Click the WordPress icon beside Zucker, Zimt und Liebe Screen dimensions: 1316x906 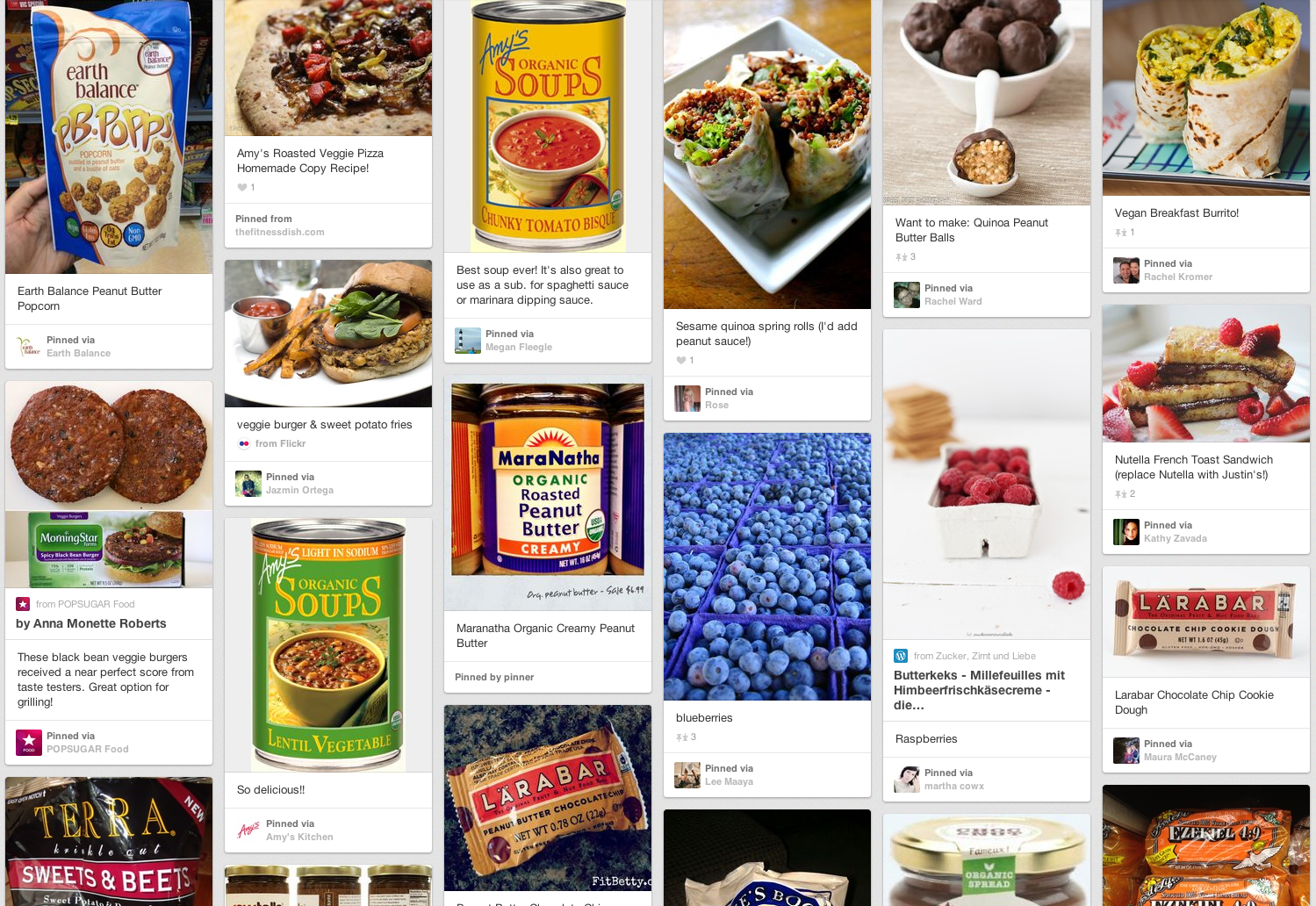tap(901, 656)
